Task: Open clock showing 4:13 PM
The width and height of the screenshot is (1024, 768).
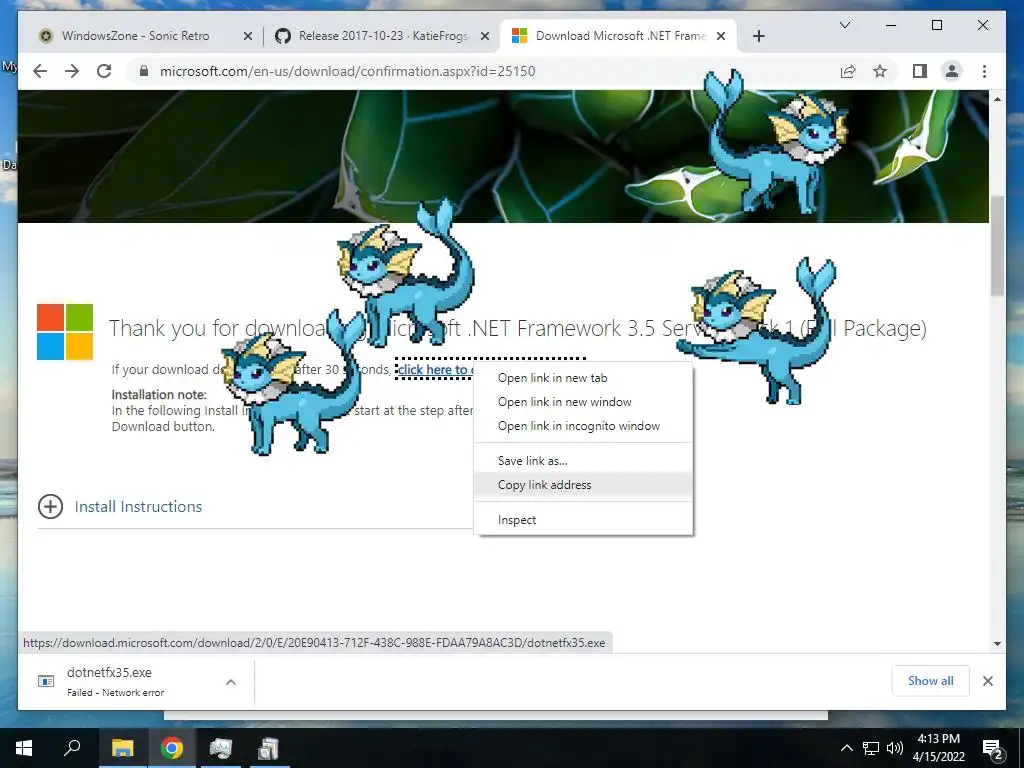Action: click(938, 748)
